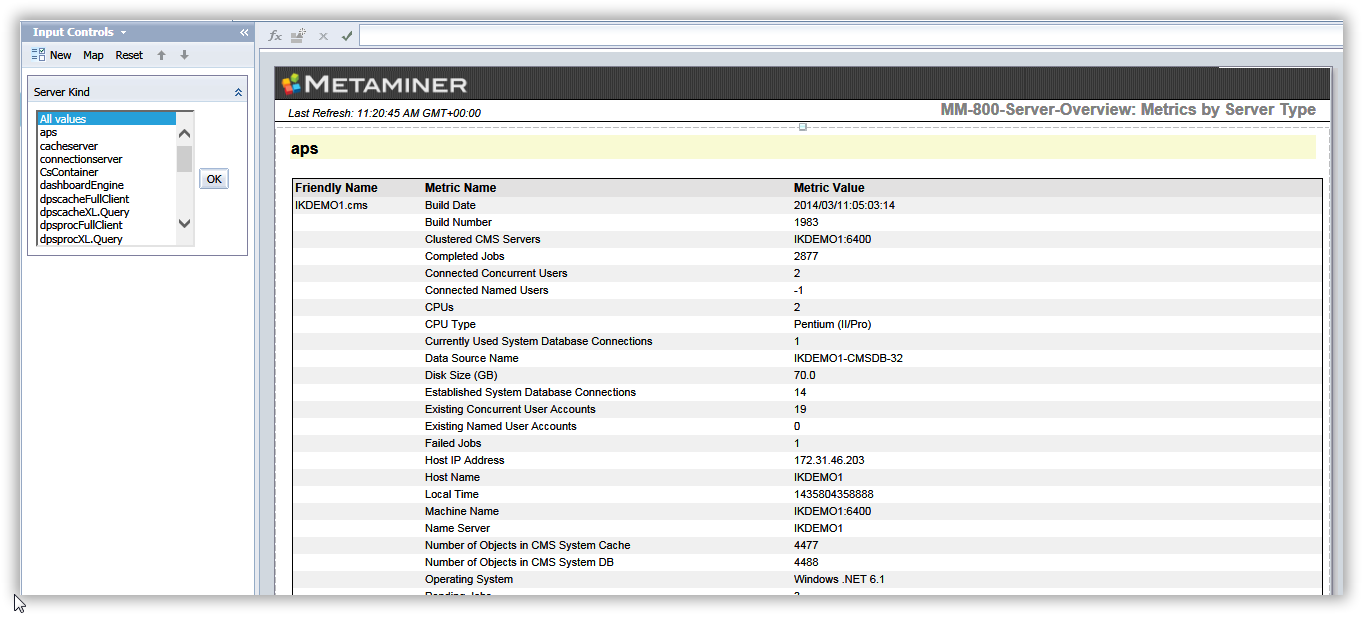Click the MM-800-Server-Overview report title
Screen dimensions: 1363x626
(x=1128, y=110)
